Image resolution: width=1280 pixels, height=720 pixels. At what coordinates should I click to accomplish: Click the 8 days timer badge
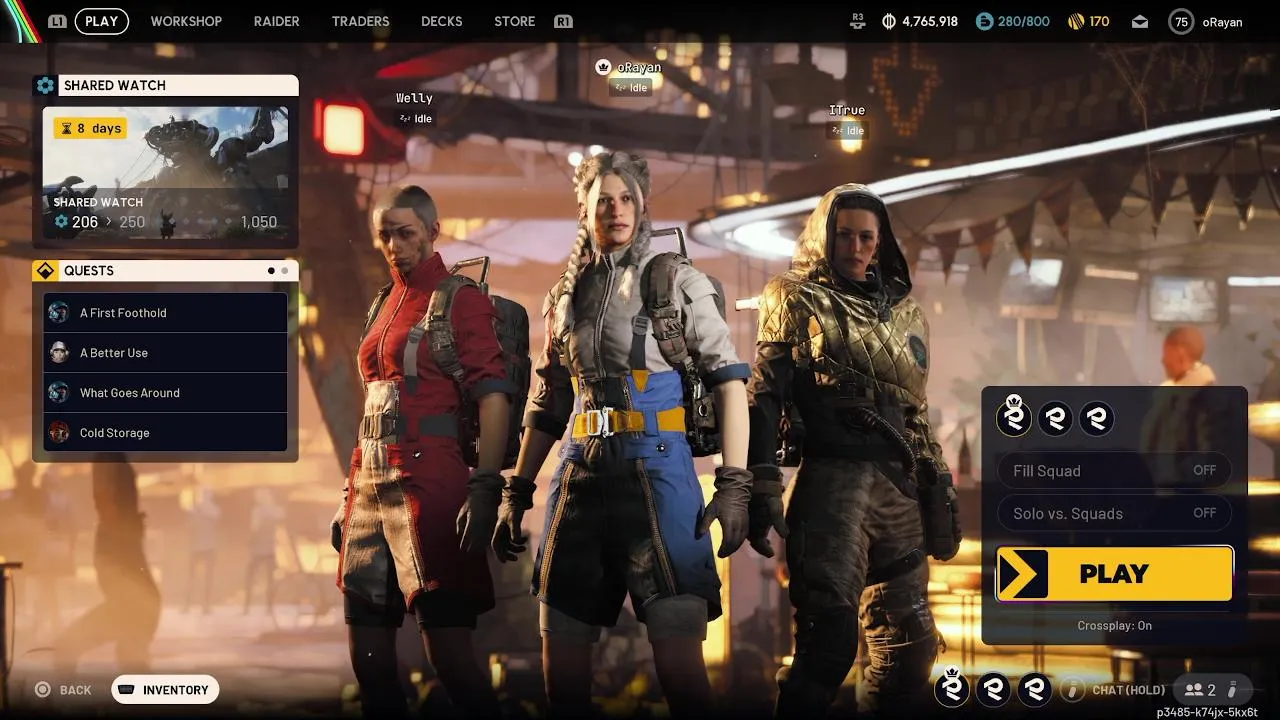[90, 128]
